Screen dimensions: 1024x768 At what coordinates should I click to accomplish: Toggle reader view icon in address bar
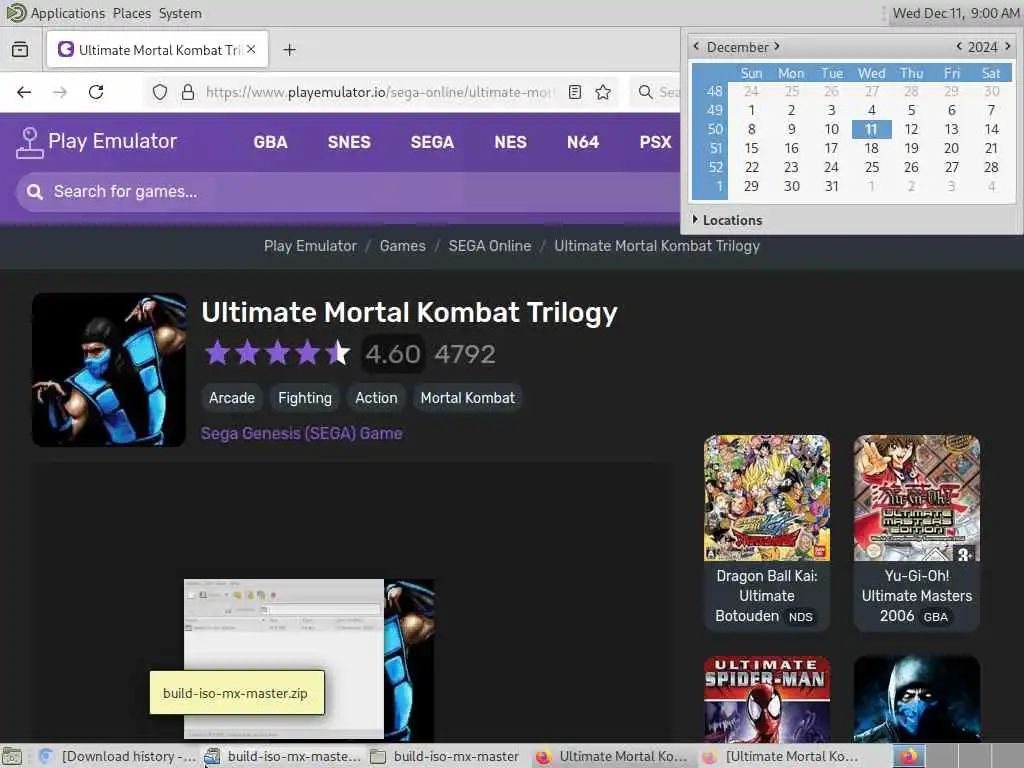click(x=575, y=92)
